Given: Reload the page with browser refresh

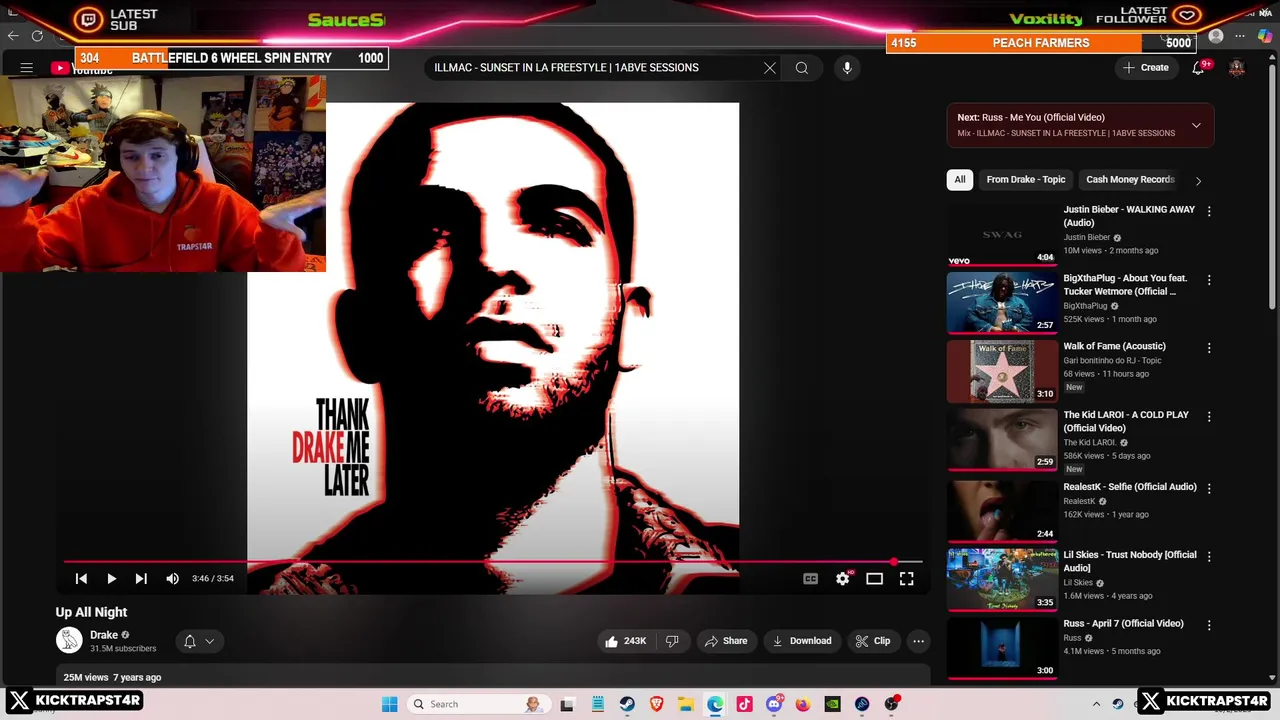Looking at the screenshot, I should tap(37, 36).
